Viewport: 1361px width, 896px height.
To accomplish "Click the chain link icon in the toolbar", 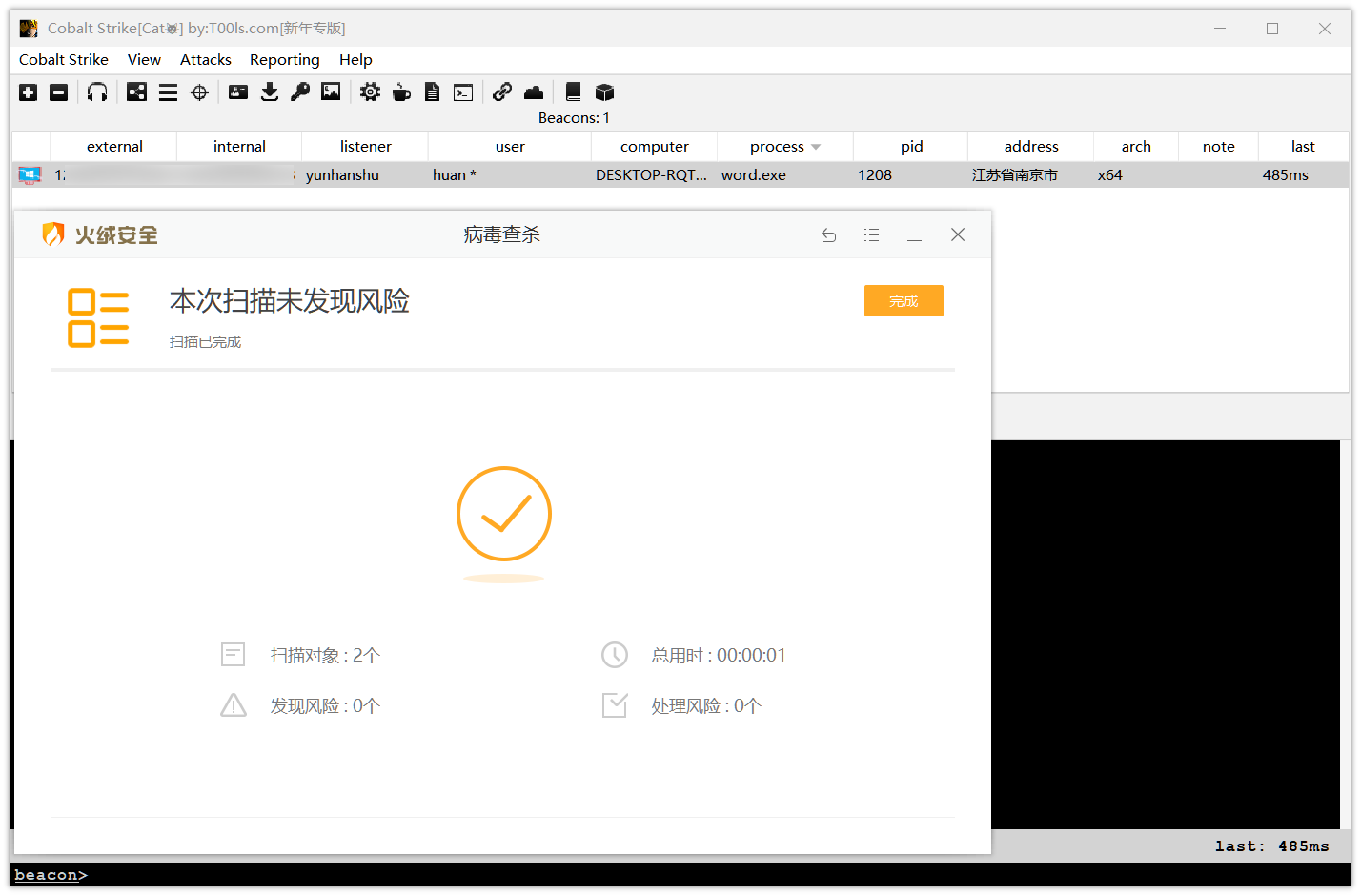I will click(502, 92).
